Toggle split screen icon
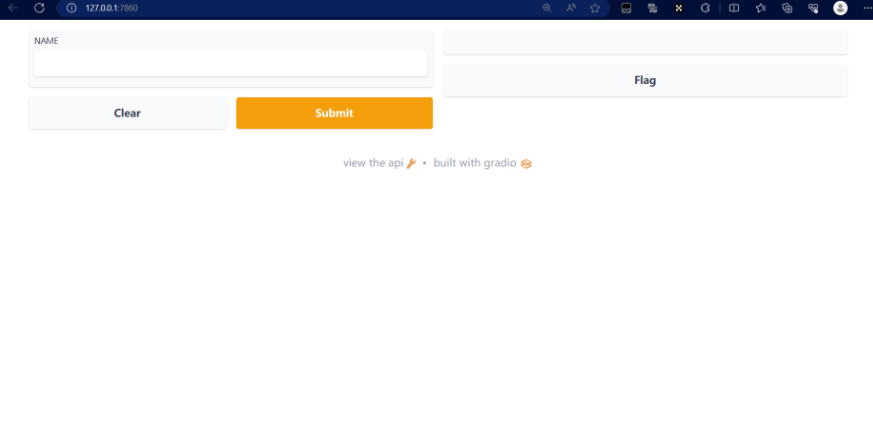The height and width of the screenshot is (440, 873). [x=734, y=8]
